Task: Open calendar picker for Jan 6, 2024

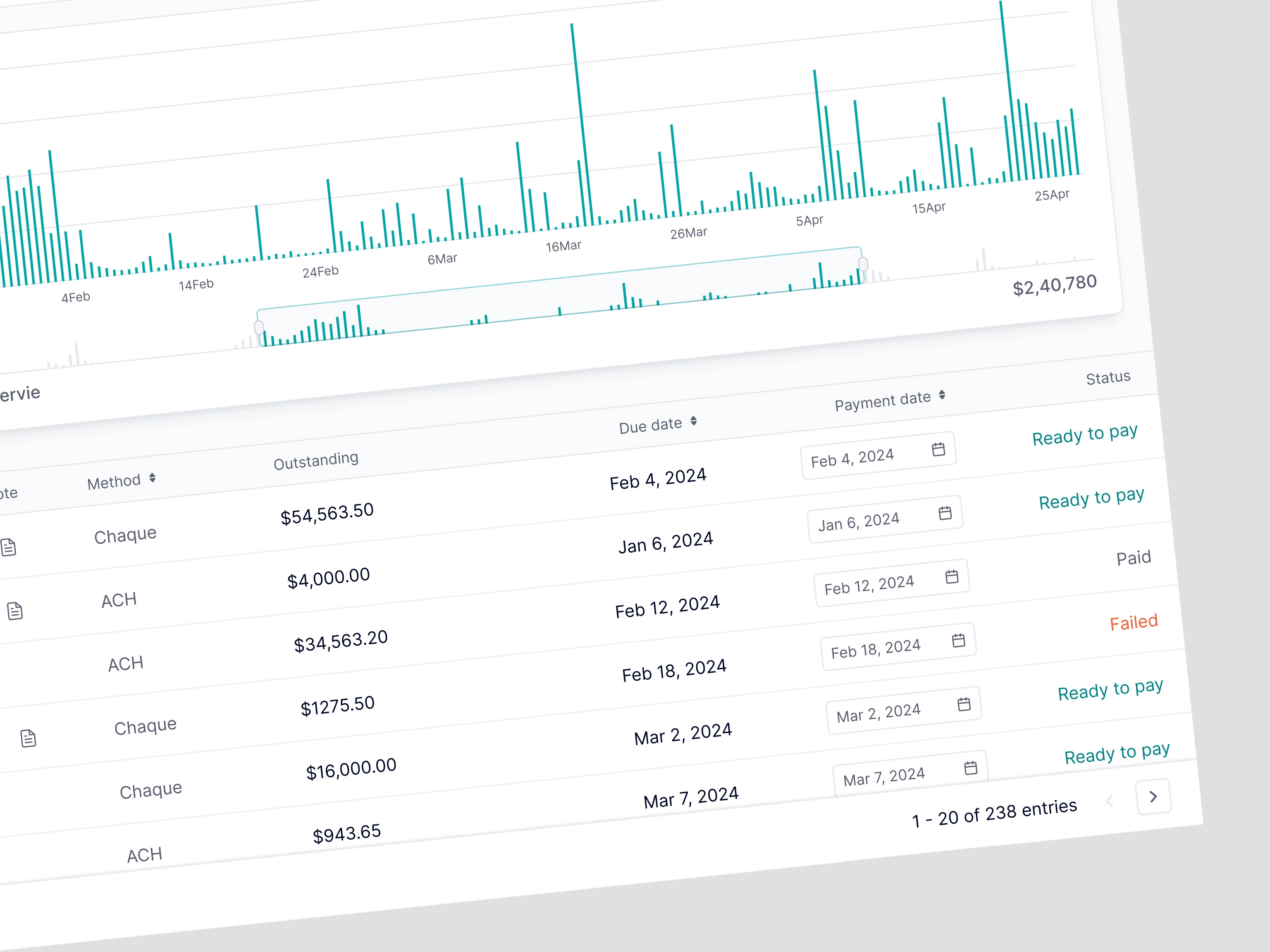Action: click(x=945, y=512)
